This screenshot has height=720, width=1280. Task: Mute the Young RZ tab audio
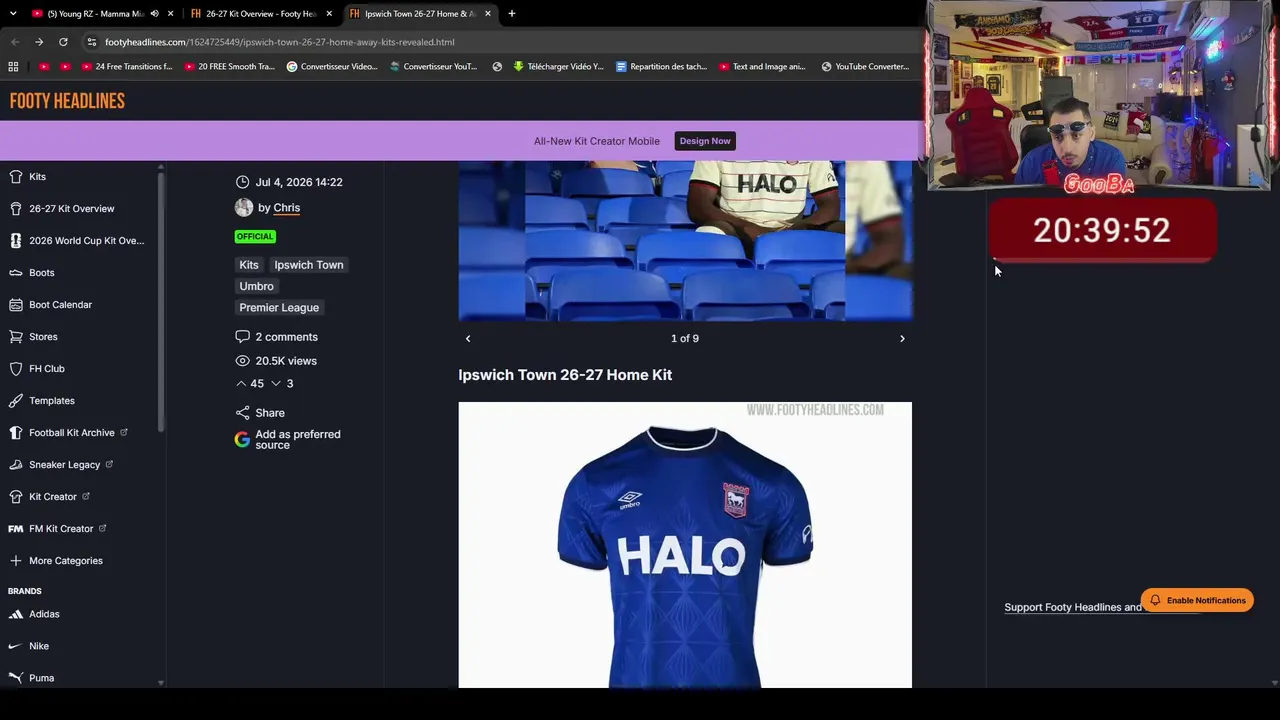click(154, 14)
